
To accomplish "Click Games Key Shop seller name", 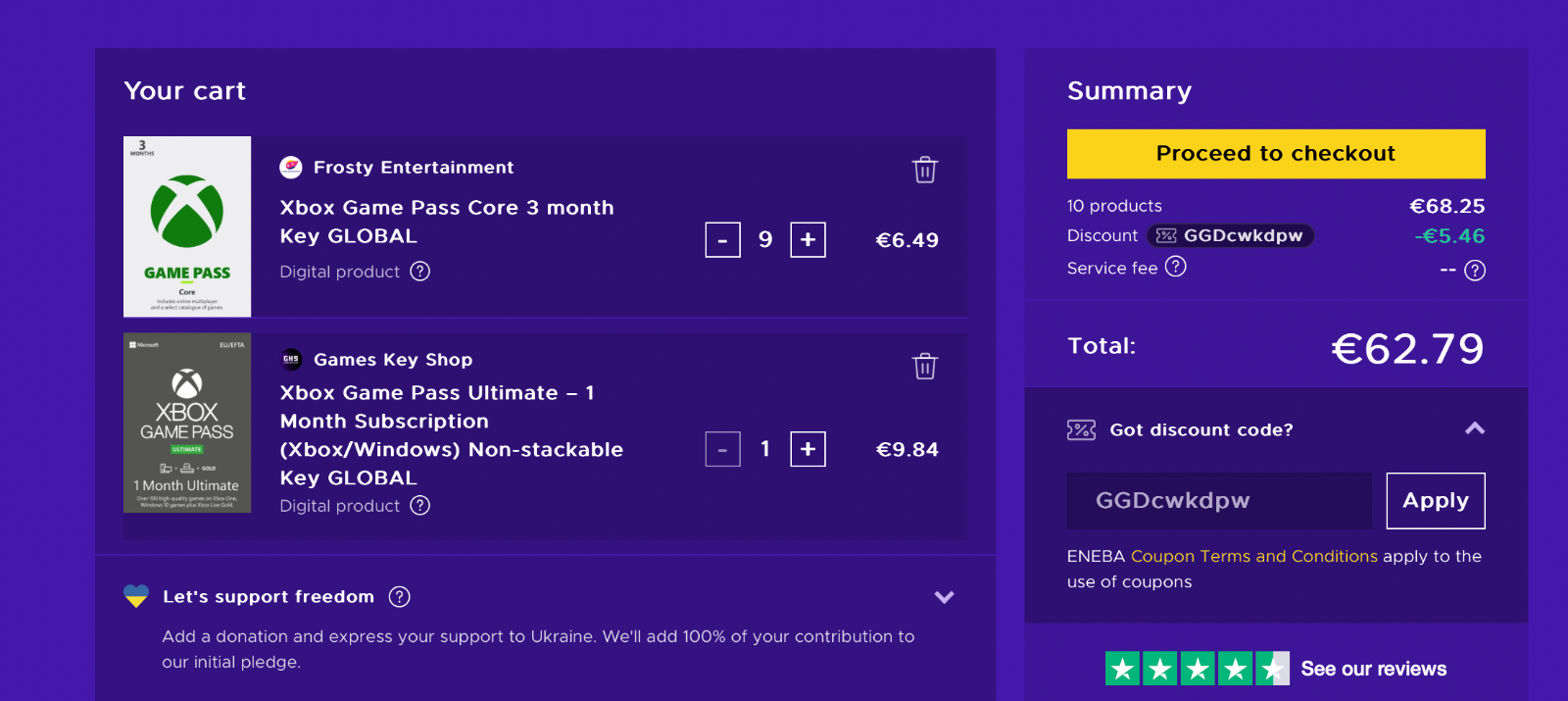I will (393, 360).
